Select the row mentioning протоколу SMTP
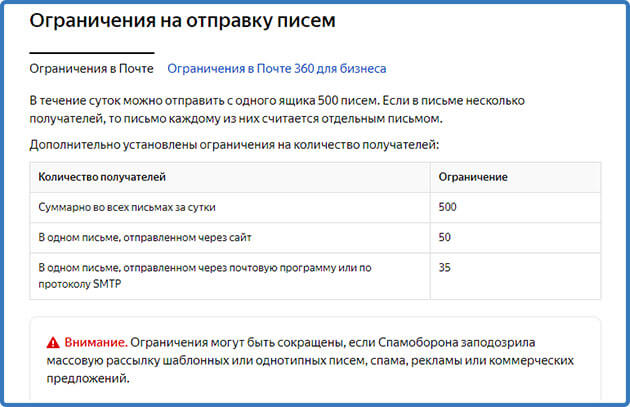Image resolution: width=630 pixels, height=407 pixels. 315,276
